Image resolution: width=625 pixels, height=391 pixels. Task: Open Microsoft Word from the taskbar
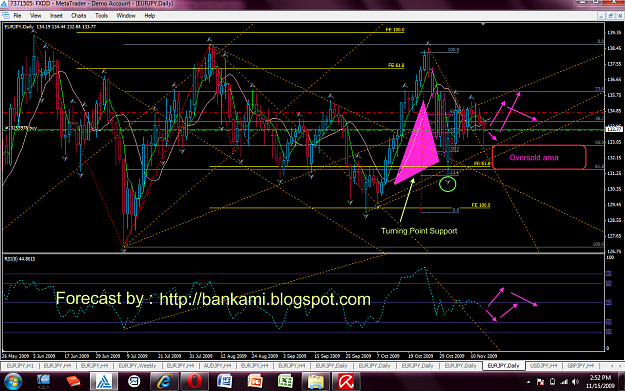point(224,381)
